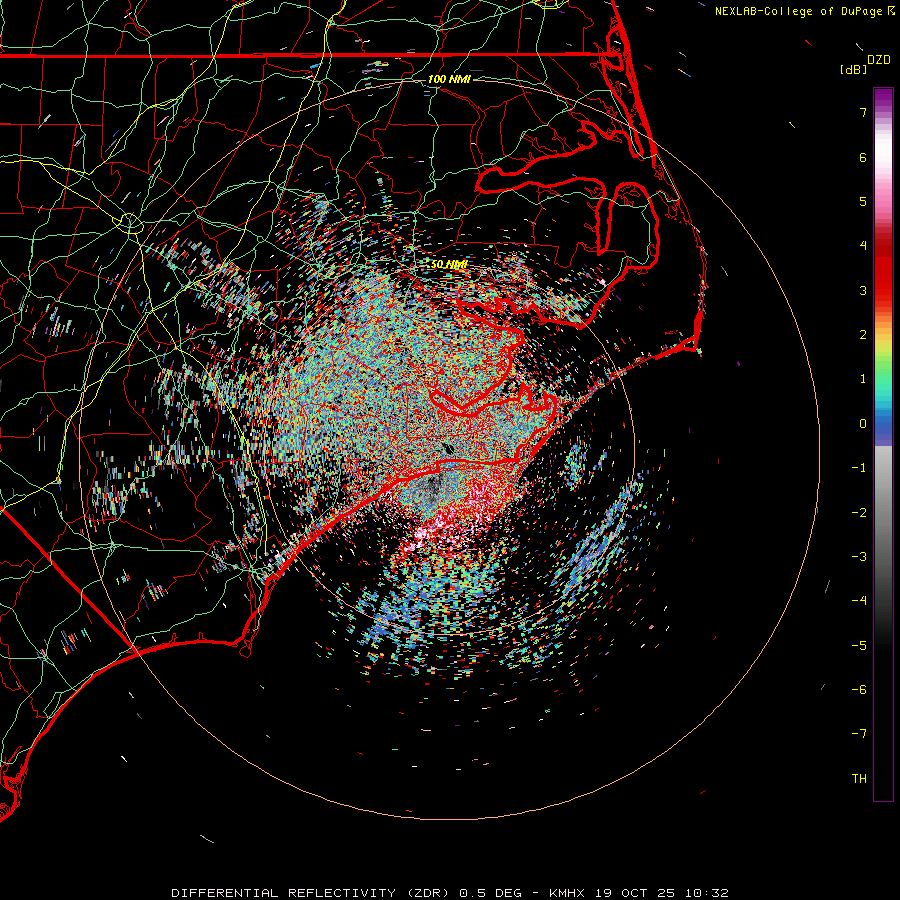
Task: Click the 50 NMI range ring label
Action: tap(449, 264)
